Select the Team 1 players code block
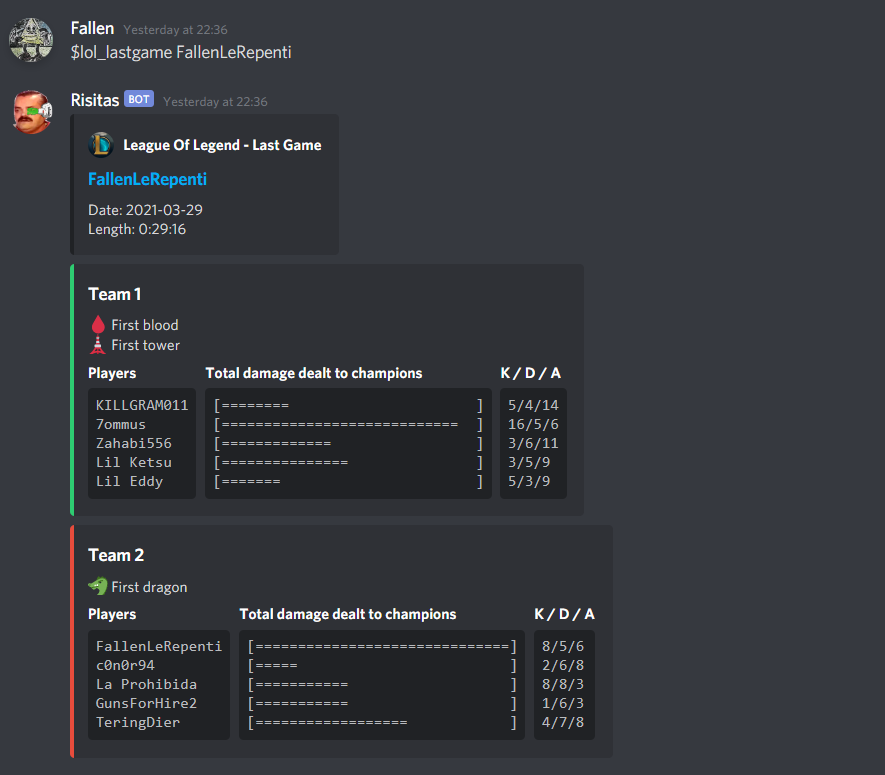Image resolution: width=885 pixels, height=775 pixels. click(142, 443)
